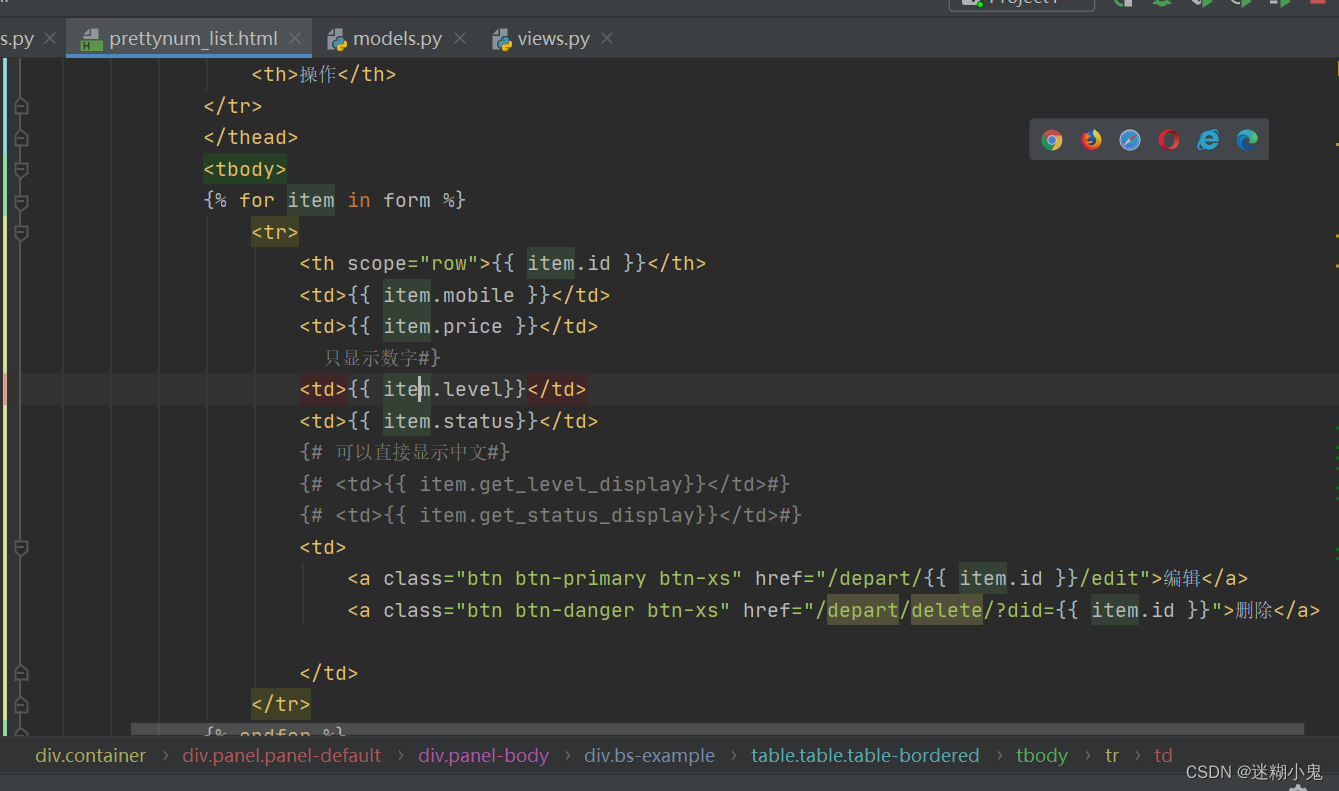Click the item.status table cell line
Image resolution: width=1339 pixels, height=791 pixels.
tap(448, 422)
